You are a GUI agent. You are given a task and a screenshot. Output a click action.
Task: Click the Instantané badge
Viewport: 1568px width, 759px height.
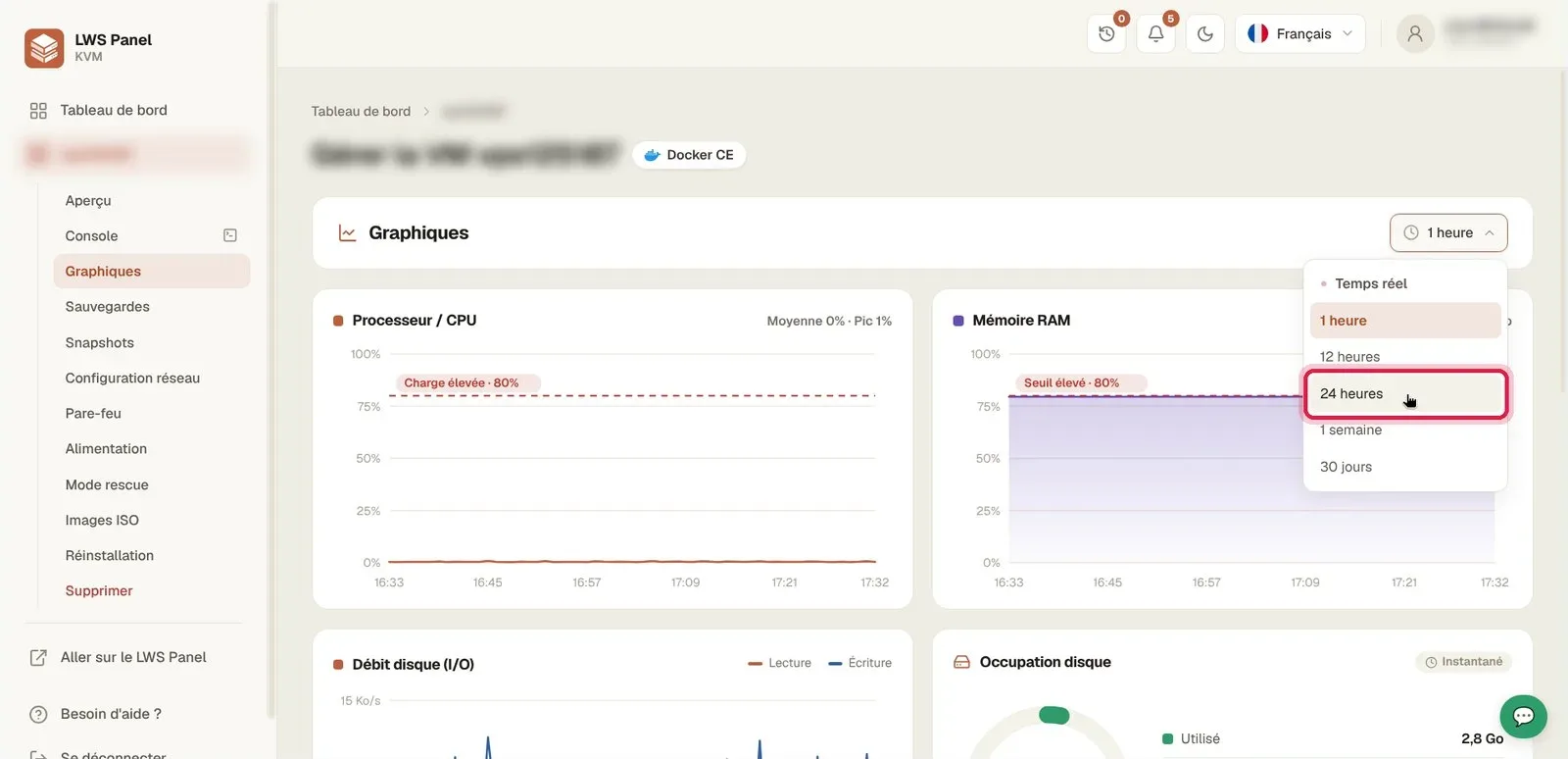1463,662
